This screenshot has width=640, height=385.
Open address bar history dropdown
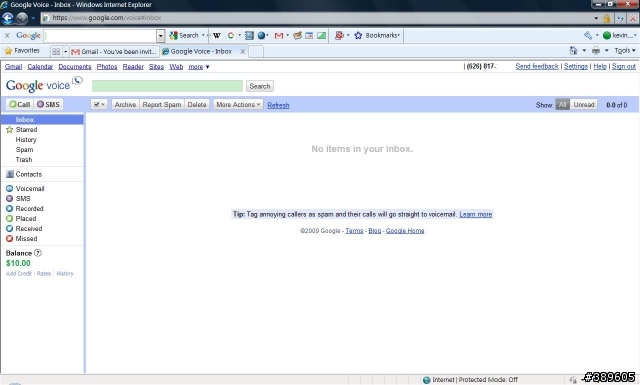click(x=596, y=18)
